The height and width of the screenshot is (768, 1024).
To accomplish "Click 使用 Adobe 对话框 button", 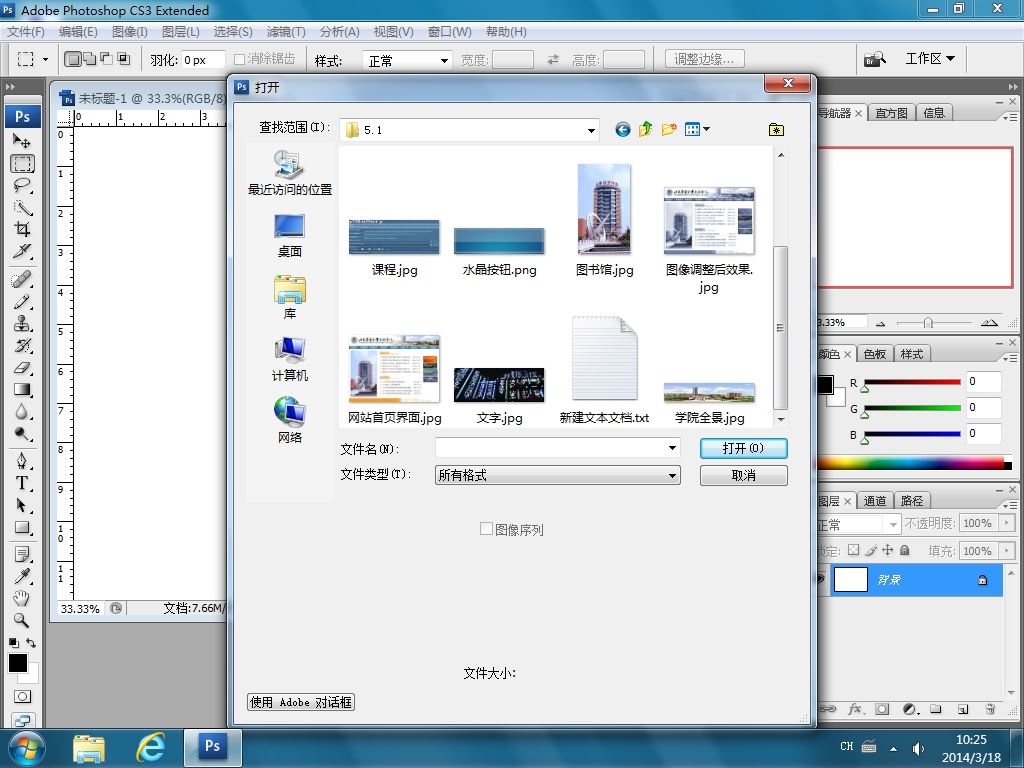I will 300,702.
